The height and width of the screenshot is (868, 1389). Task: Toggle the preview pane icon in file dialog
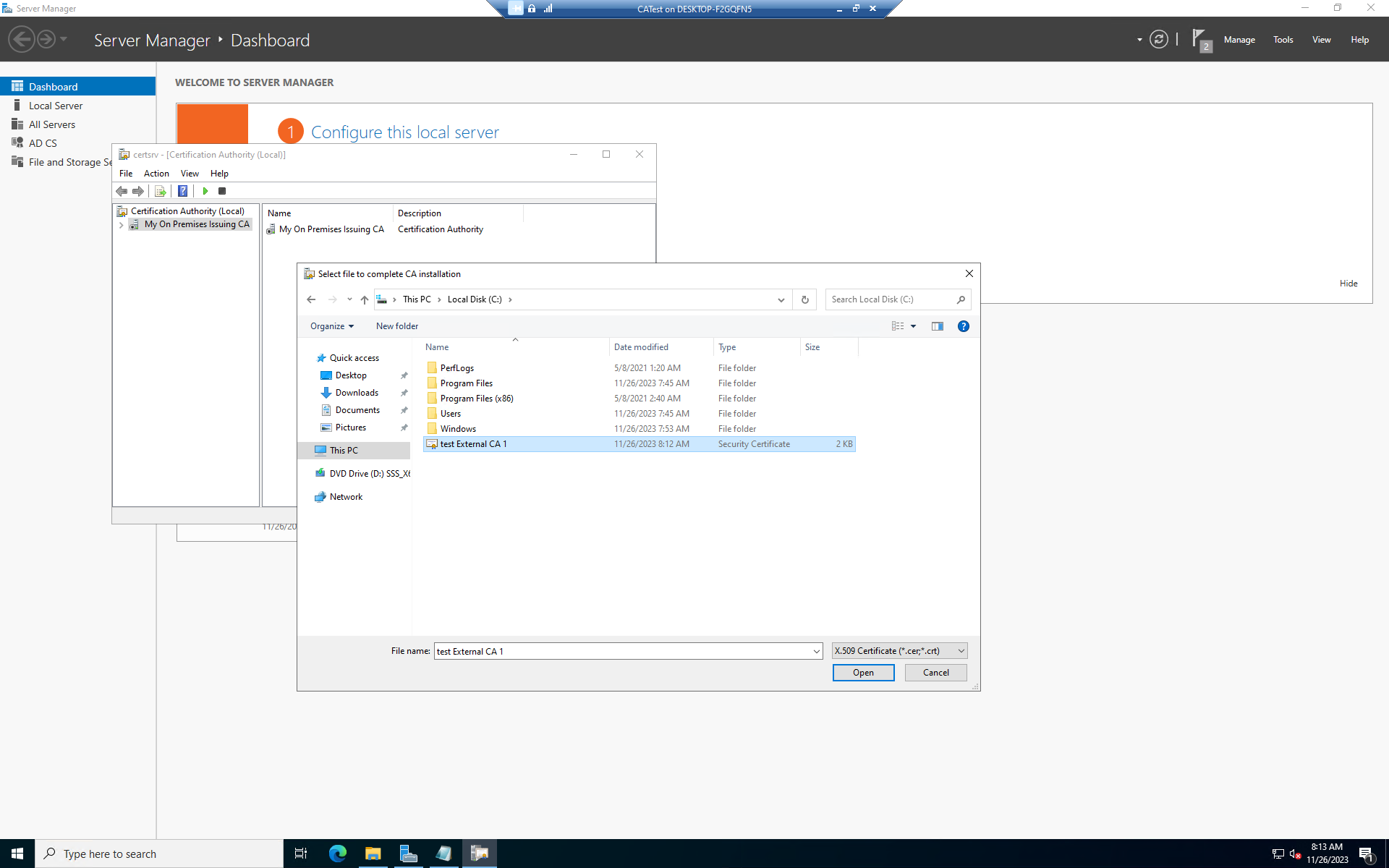tap(938, 326)
